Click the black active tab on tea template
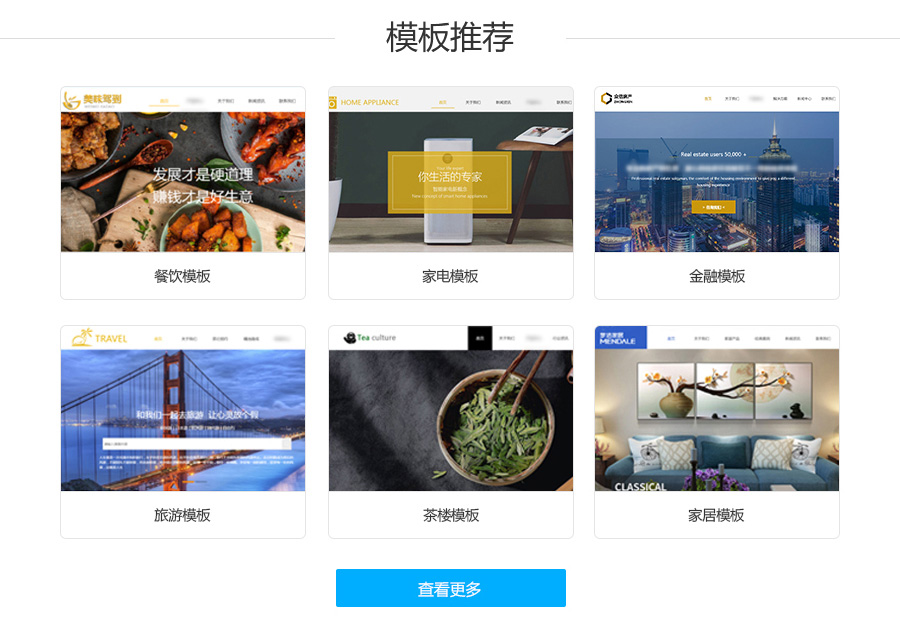The height and width of the screenshot is (633, 900). pyautogui.click(x=480, y=338)
